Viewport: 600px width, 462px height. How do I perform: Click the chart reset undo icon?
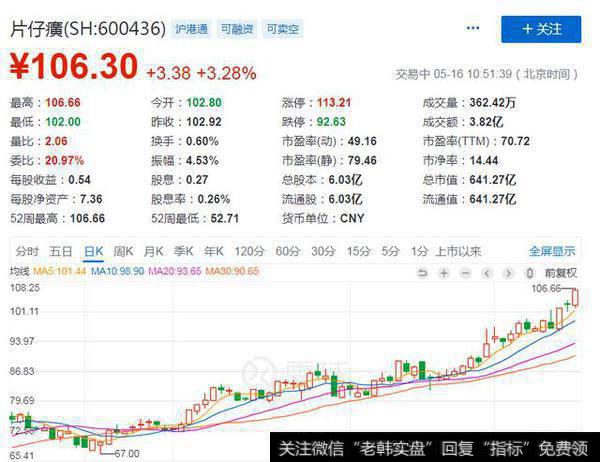422,273
